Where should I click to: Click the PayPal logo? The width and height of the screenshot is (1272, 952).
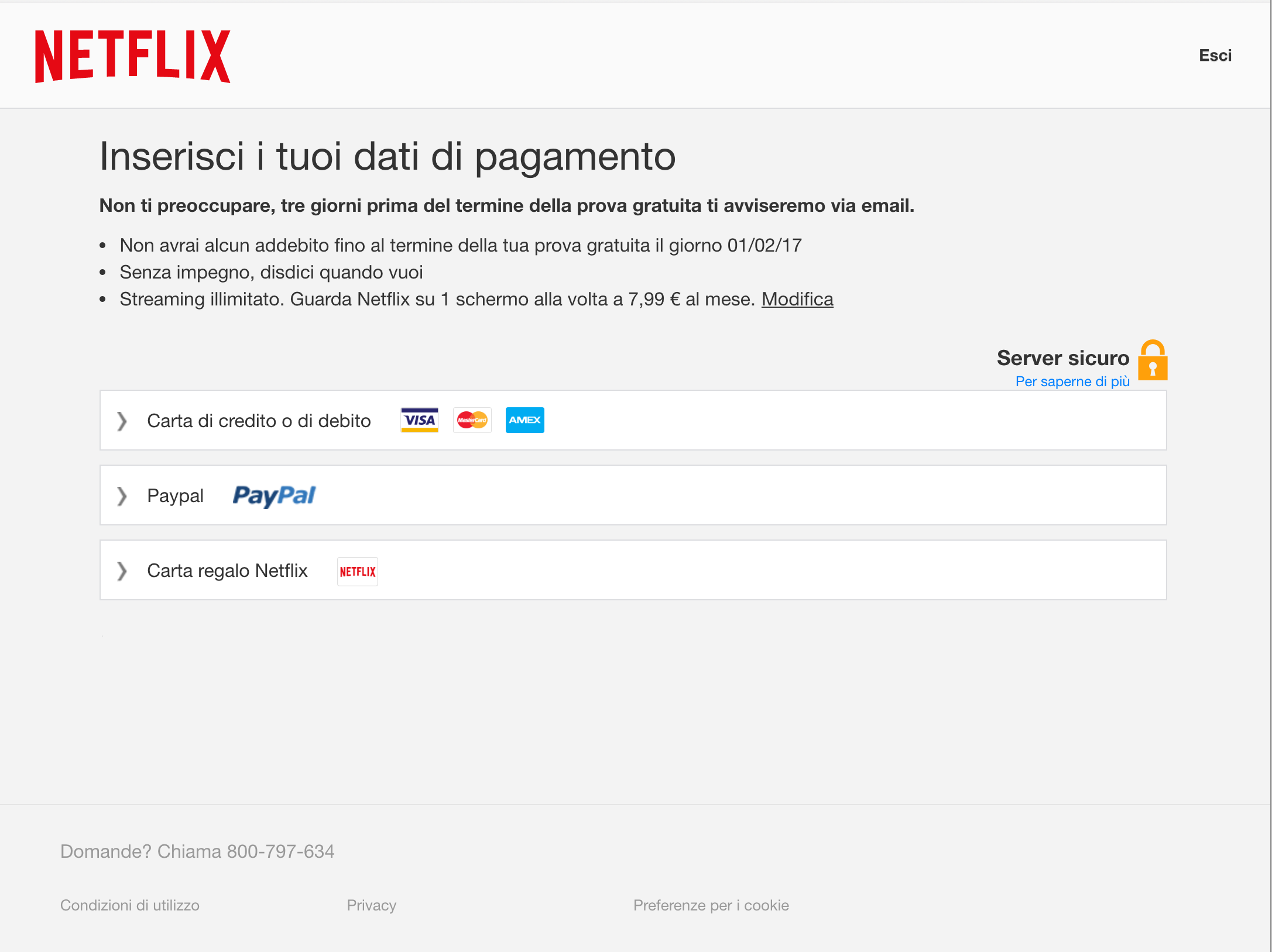pos(274,496)
